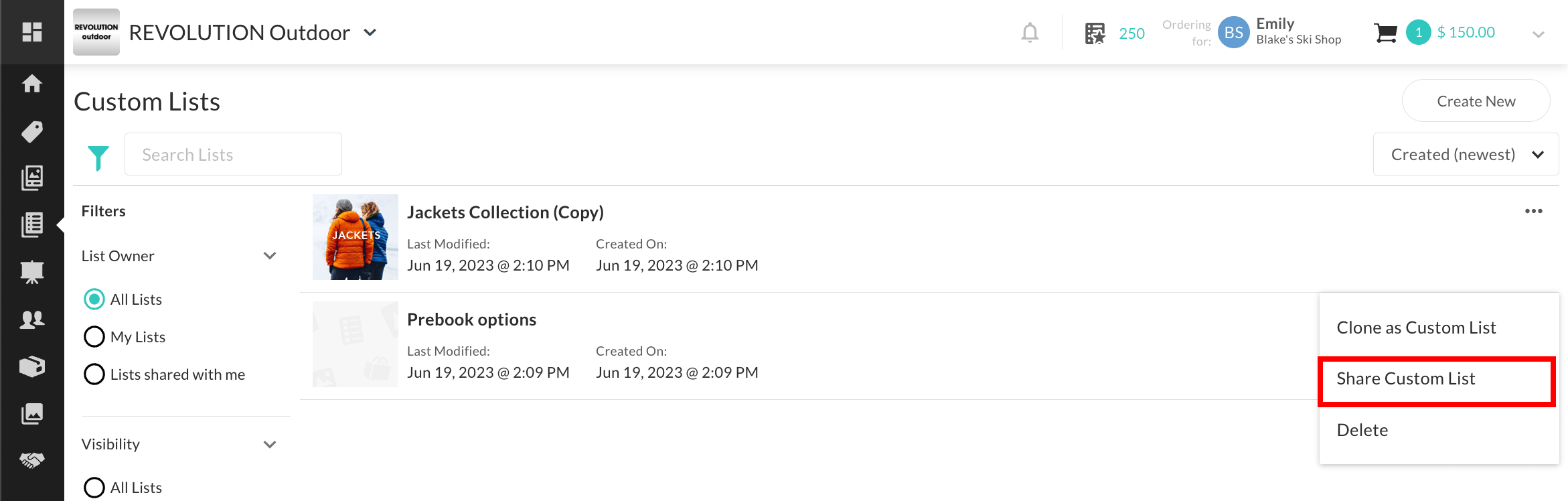Click the Create New button
Viewport: 1568px width, 501px height.
pyautogui.click(x=1475, y=100)
